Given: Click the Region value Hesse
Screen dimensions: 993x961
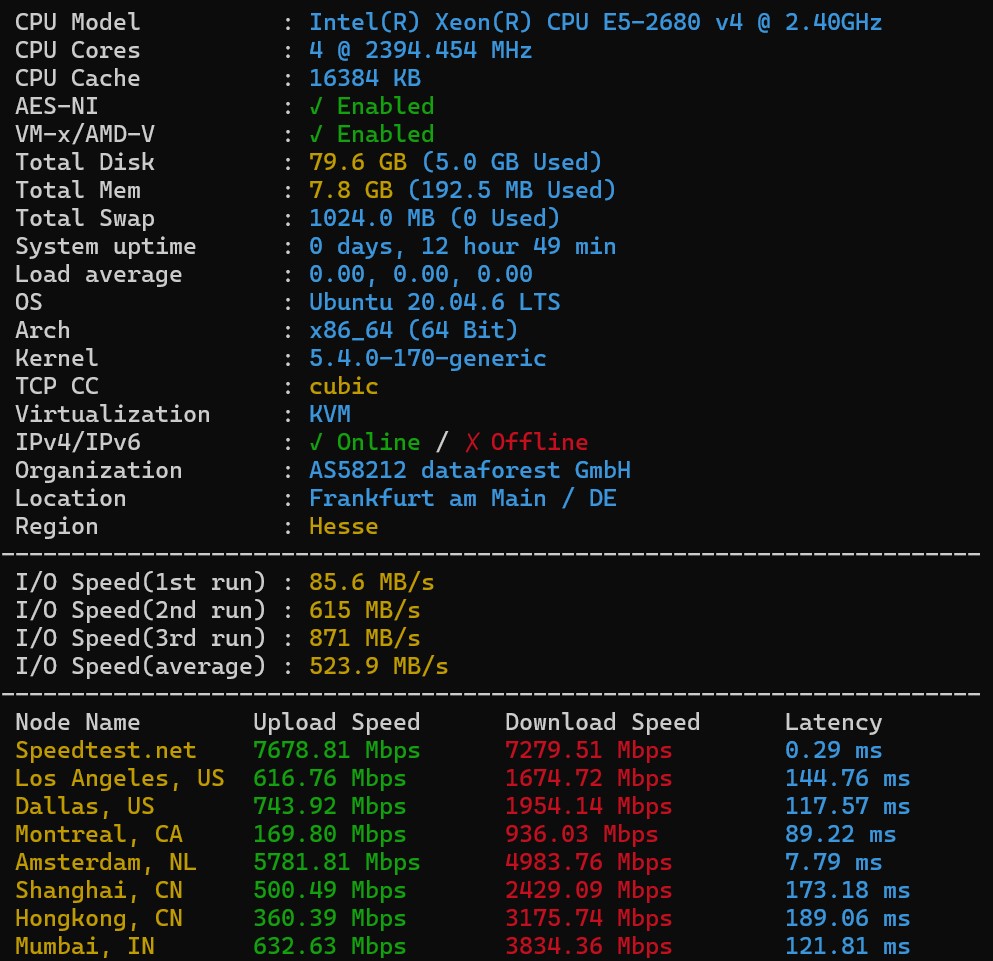Looking at the screenshot, I should (344, 526).
